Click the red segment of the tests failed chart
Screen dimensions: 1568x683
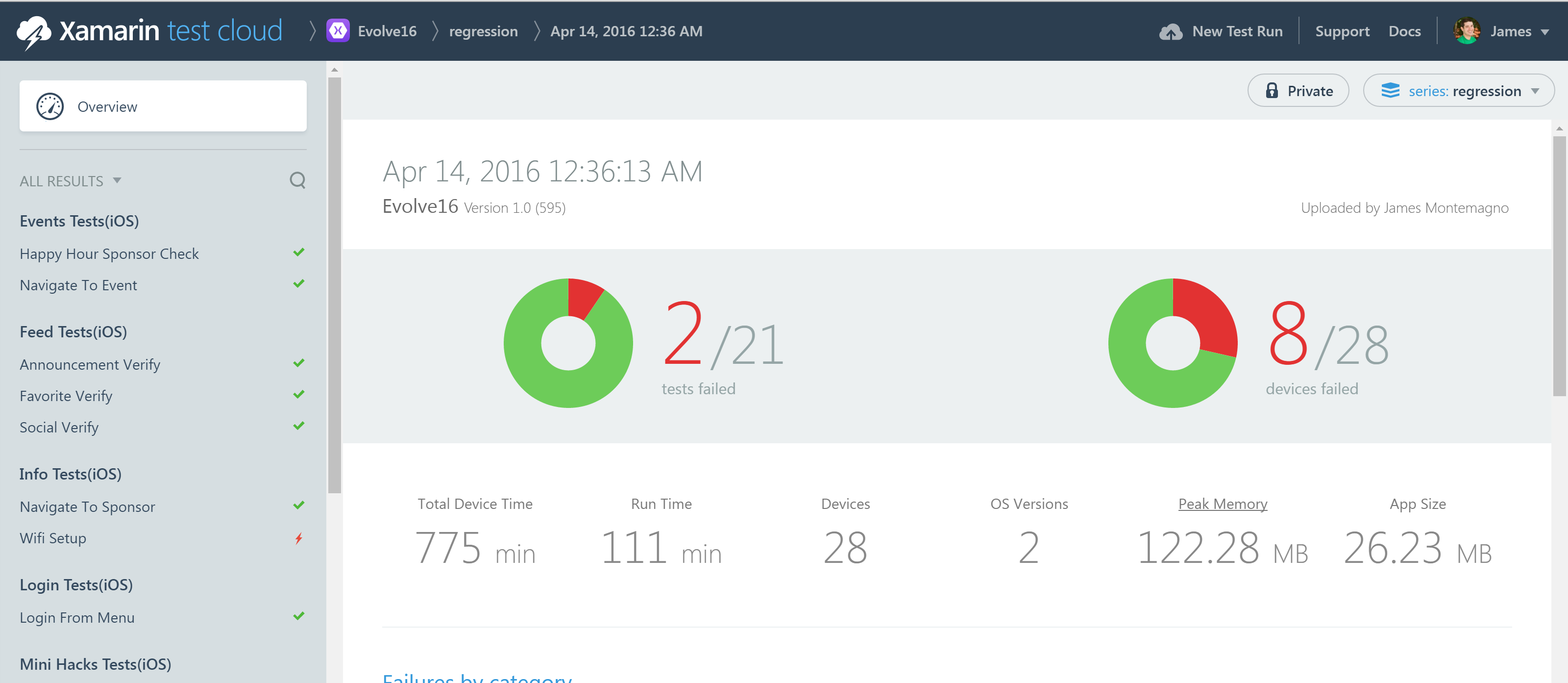click(582, 297)
